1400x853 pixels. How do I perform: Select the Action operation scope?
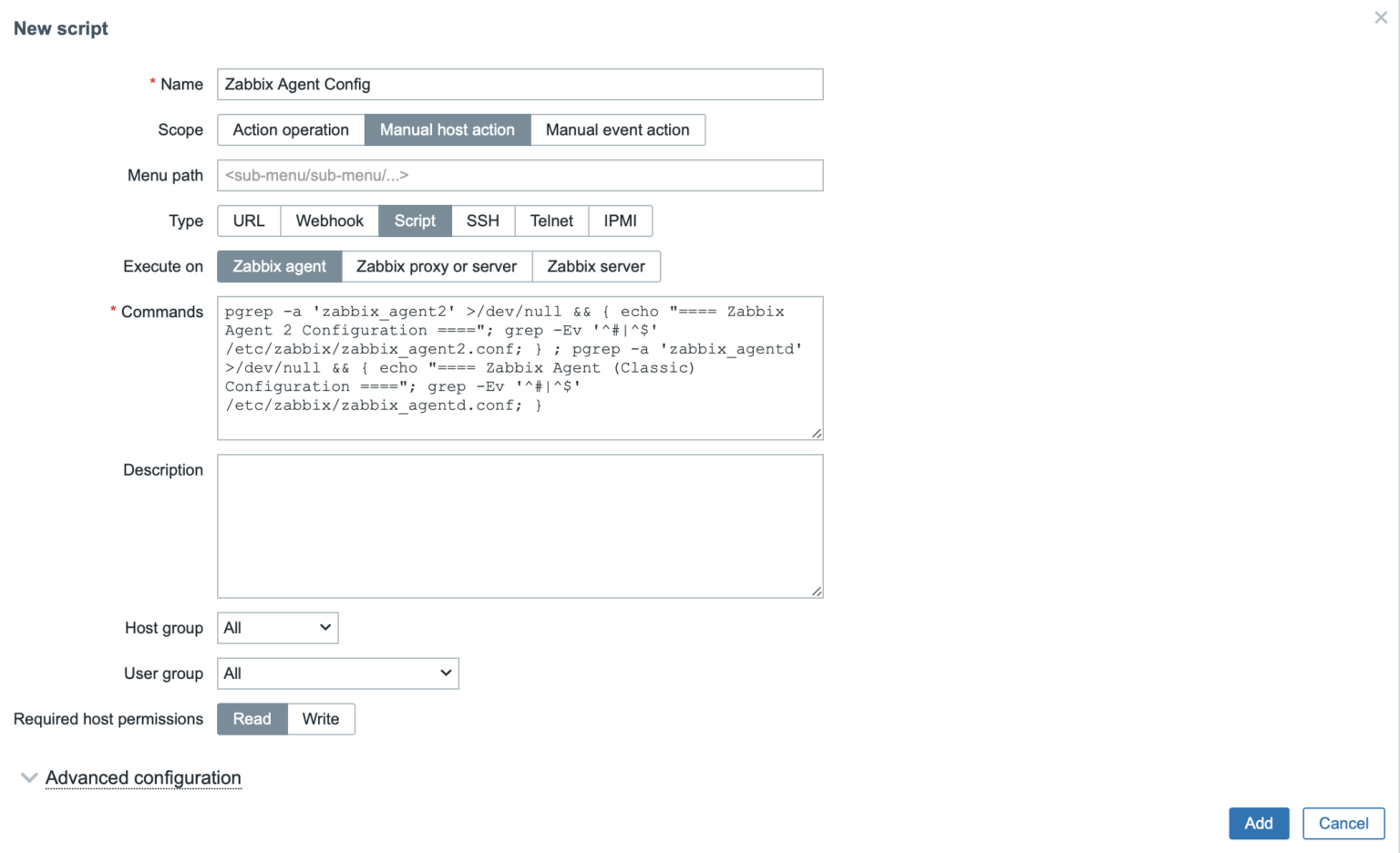tap(290, 129)
